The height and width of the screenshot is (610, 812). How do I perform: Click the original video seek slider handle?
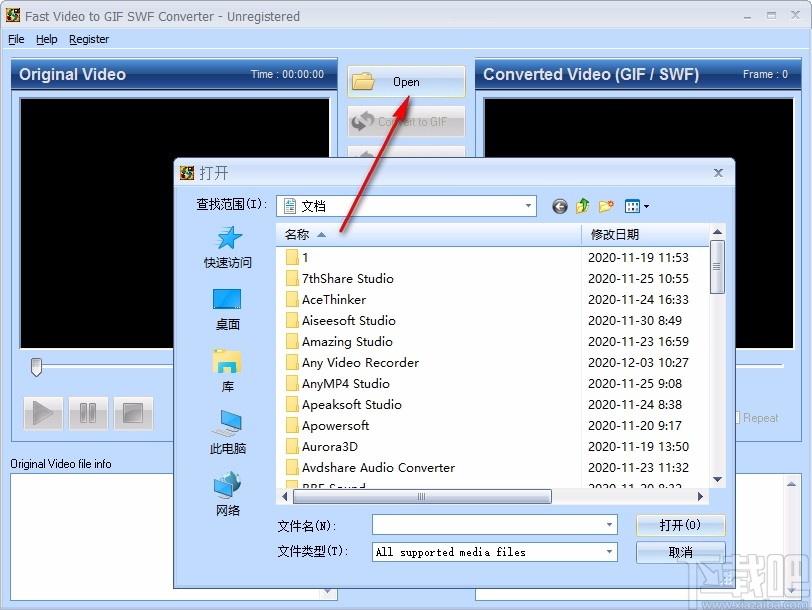point(36,367)
